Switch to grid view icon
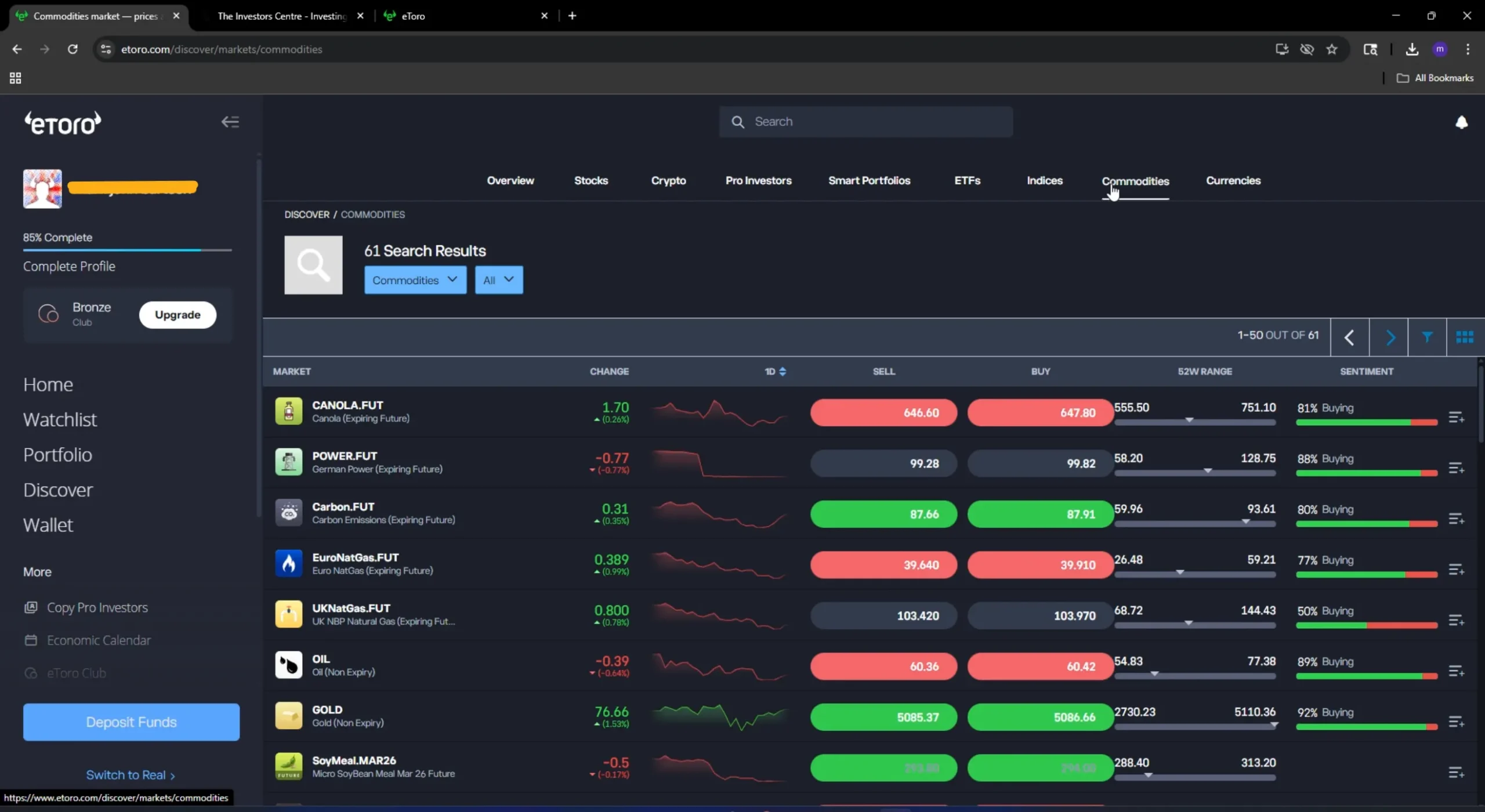1485x812 pixels. [1465, 336]
